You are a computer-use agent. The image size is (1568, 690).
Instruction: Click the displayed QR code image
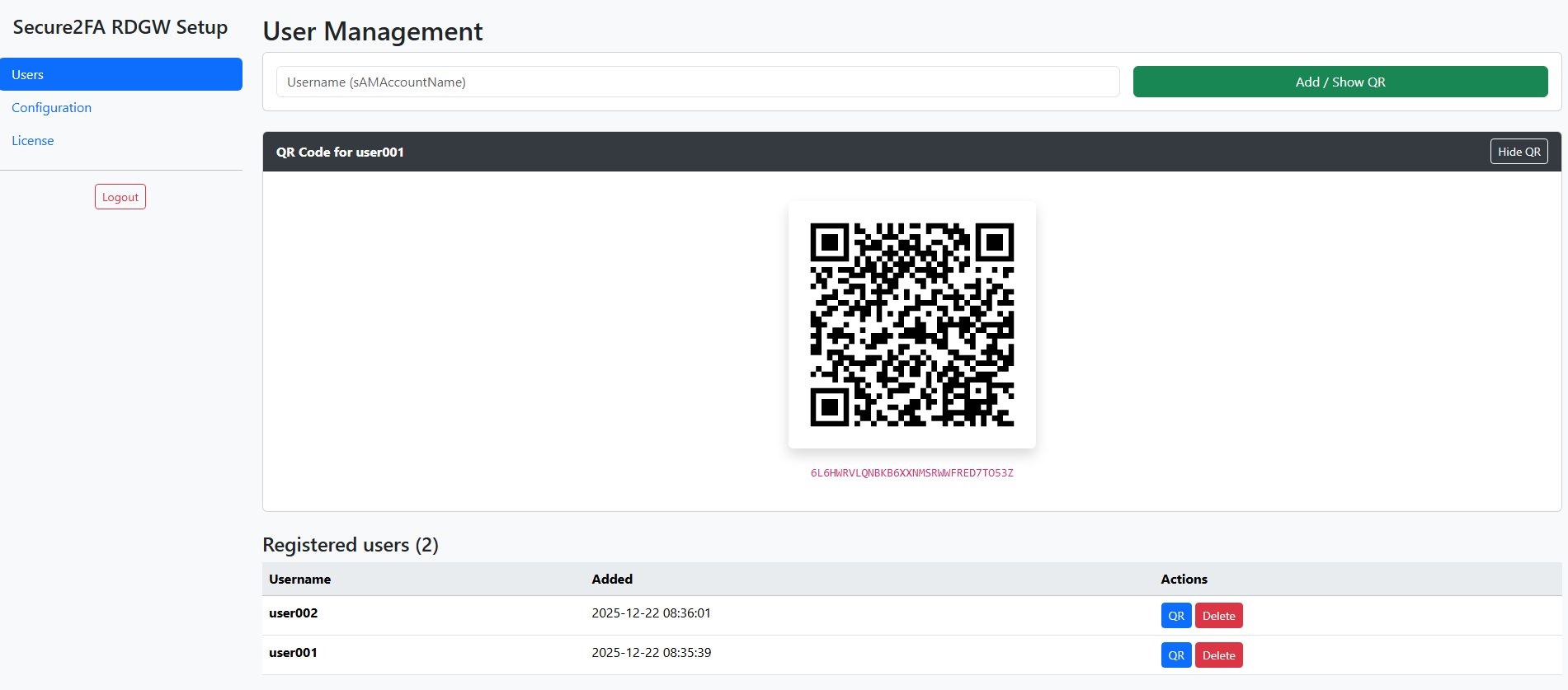point(911,325)
